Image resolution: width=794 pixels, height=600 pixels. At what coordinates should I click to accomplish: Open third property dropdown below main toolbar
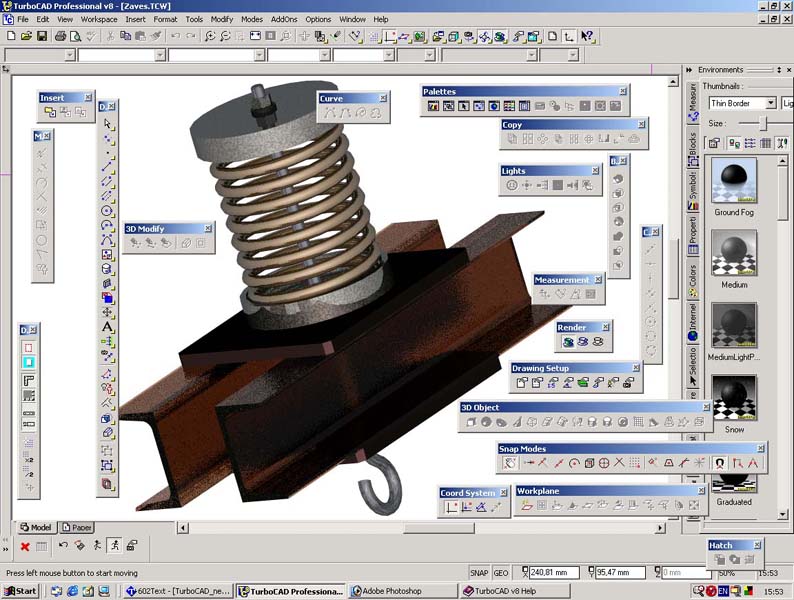(259, 55)
